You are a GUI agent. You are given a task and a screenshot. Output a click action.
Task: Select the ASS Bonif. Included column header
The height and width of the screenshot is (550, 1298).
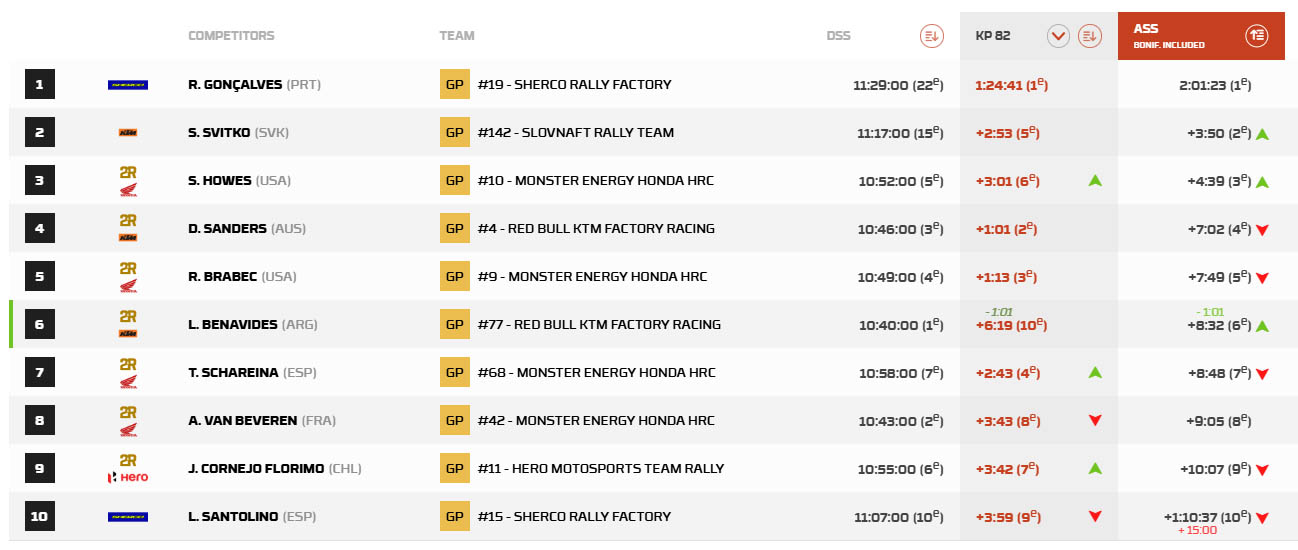(x=1169, y=36)
